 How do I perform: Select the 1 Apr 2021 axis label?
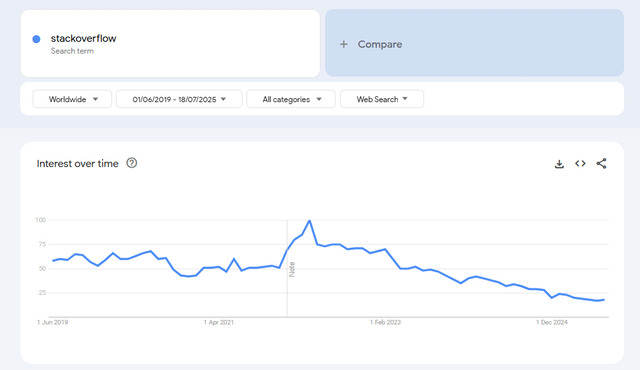click(219, 322)
